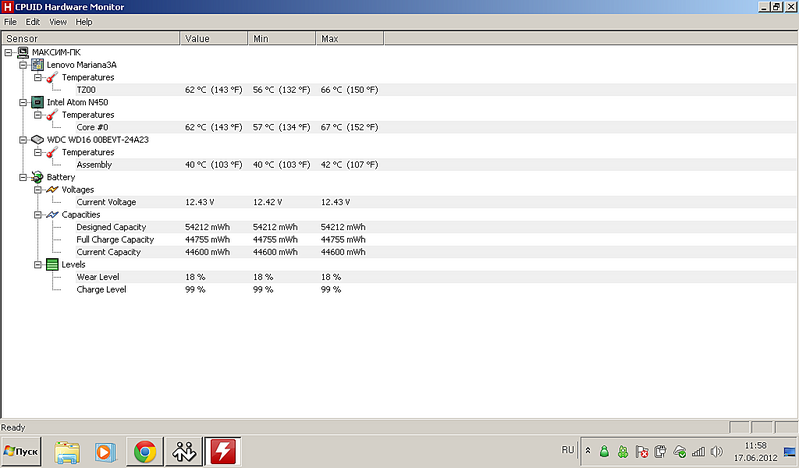Click the RU language indicator in tray

[568, 451]
